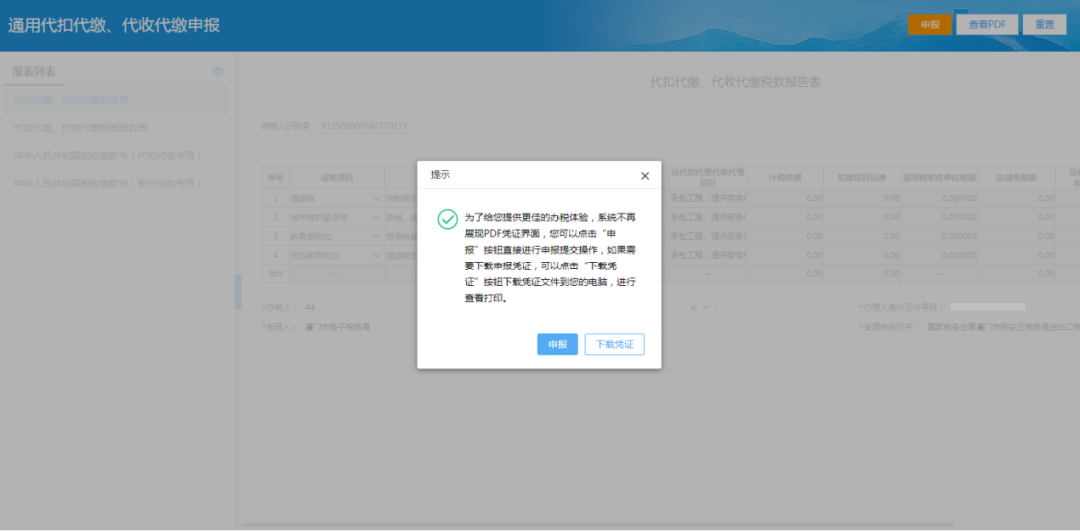Click the 计税依据 column header
Image resolution: width=1080 pixels, height=531 pixels.
click(785, 178)
